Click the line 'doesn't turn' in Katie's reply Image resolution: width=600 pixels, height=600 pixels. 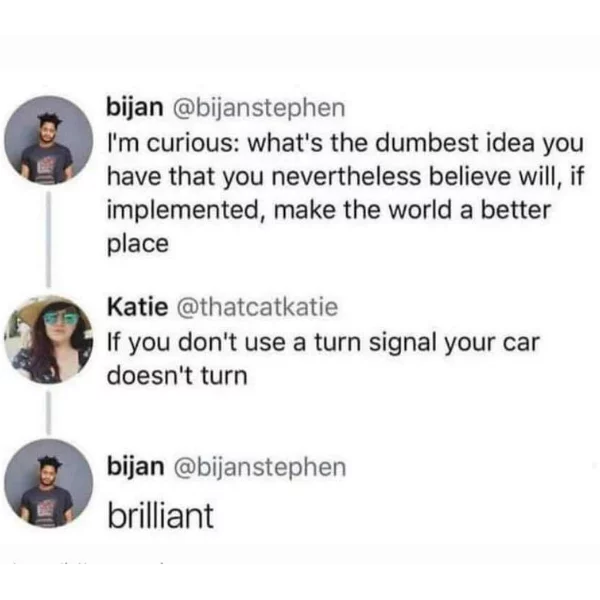coord(177,376)
